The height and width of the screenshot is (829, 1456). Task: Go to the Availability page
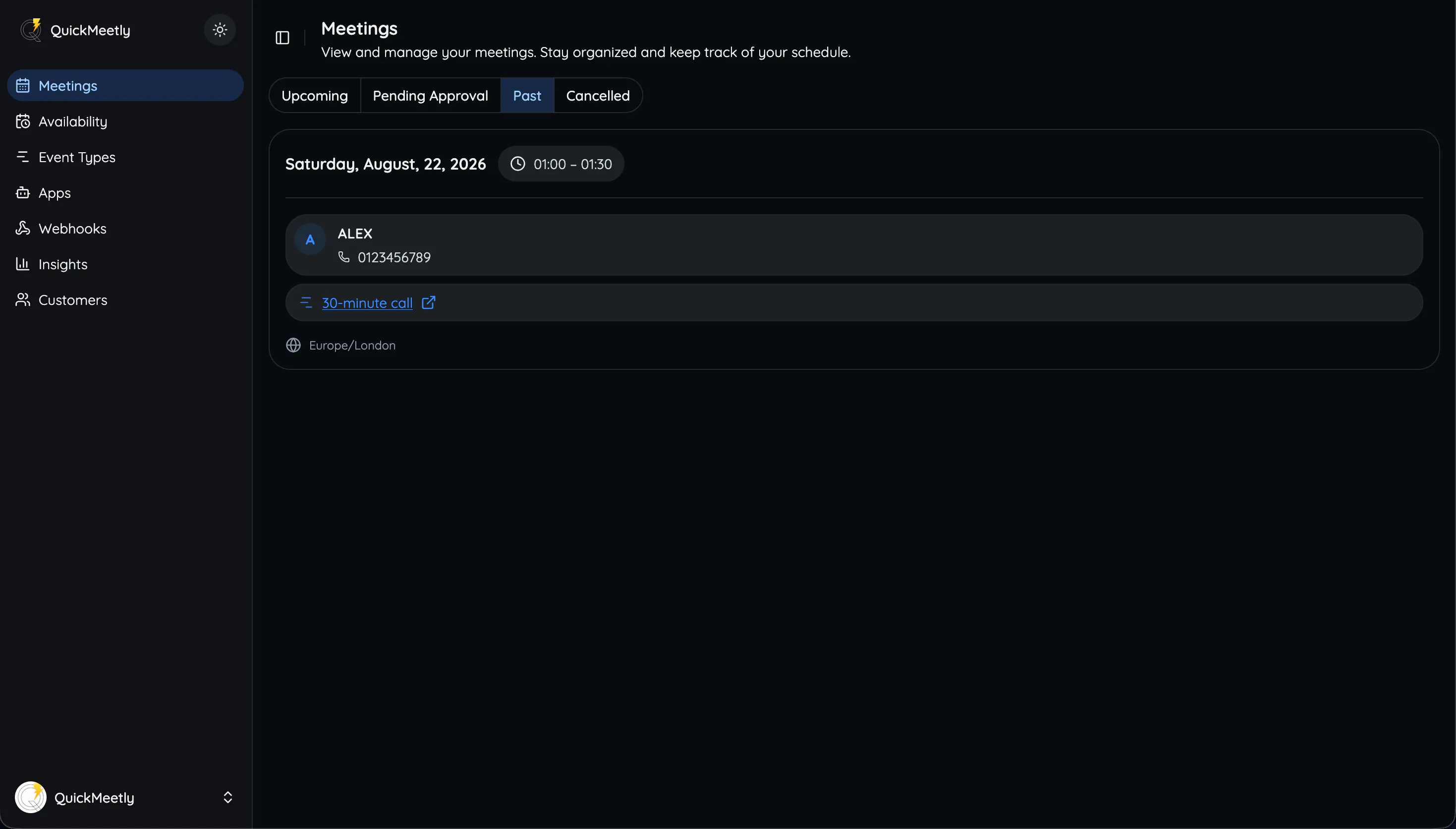pyautogui.click(x=125, y=121)
